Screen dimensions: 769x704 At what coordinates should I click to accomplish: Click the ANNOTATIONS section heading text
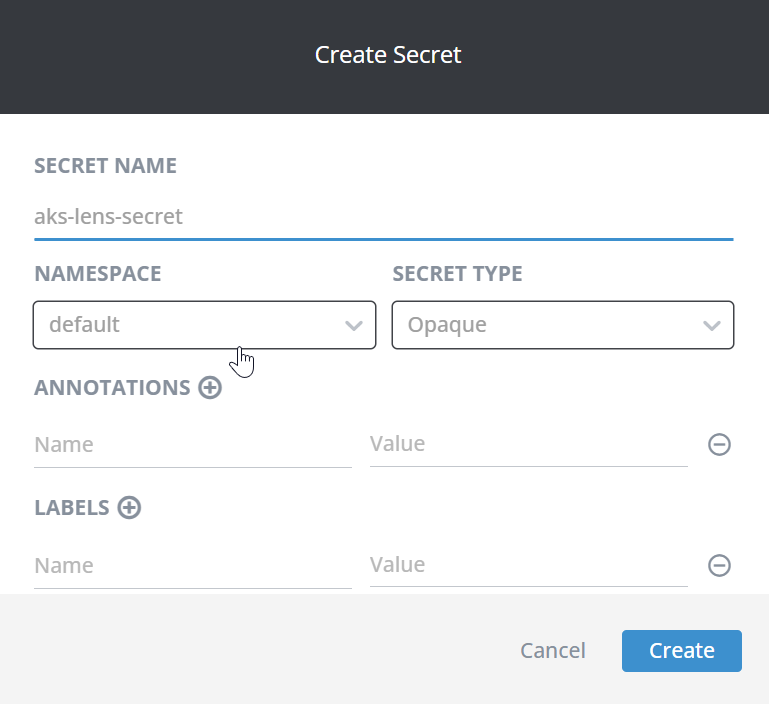pos(112,388)
